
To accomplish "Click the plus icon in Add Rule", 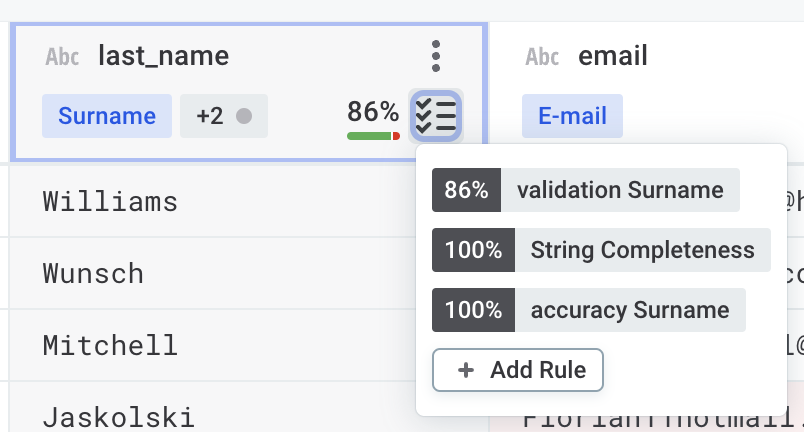I will click(465, 370).
